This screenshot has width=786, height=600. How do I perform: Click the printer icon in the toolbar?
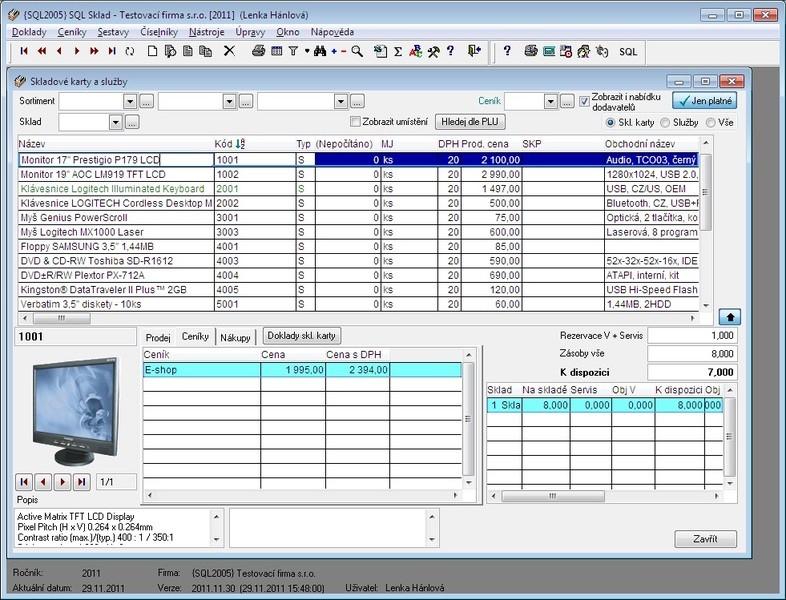258,50
